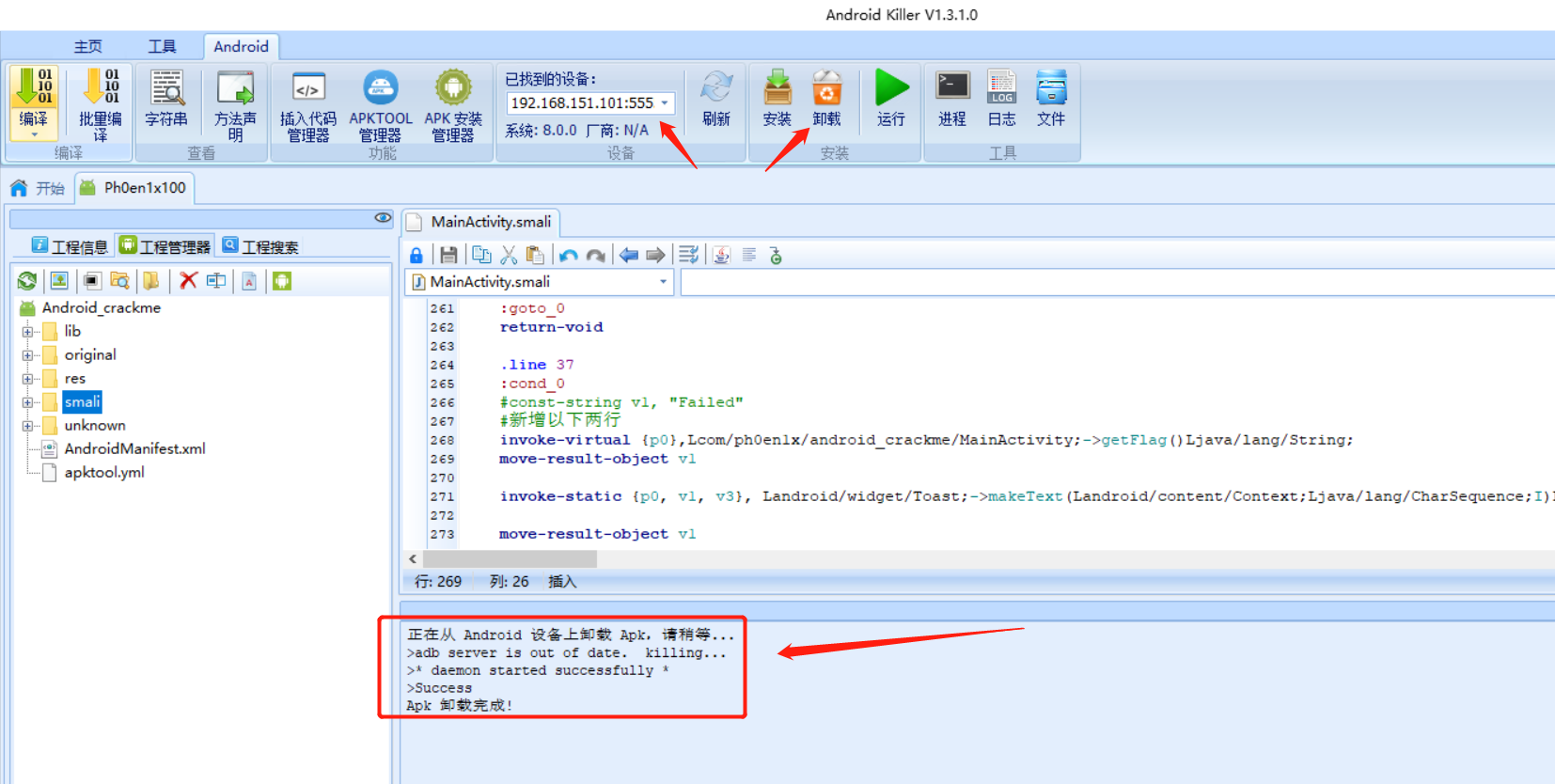
Task: Click the horizontal scrollbar thumb under code
Action: 510,558
